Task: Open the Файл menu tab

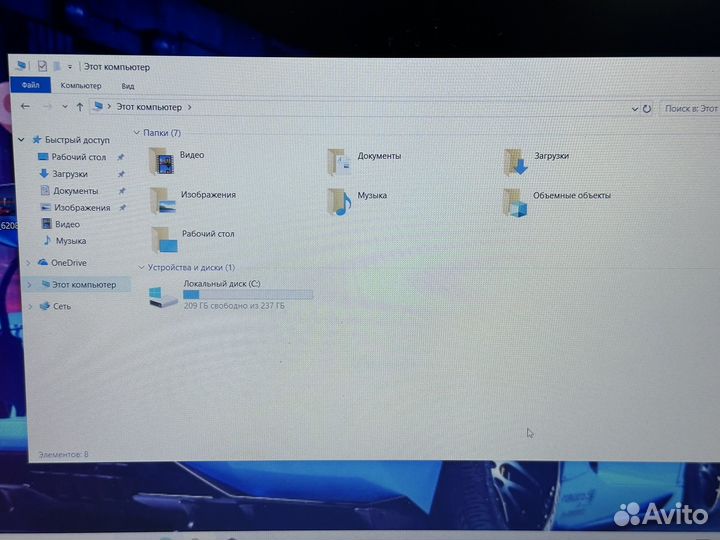Action: click(x=30, y=85)
